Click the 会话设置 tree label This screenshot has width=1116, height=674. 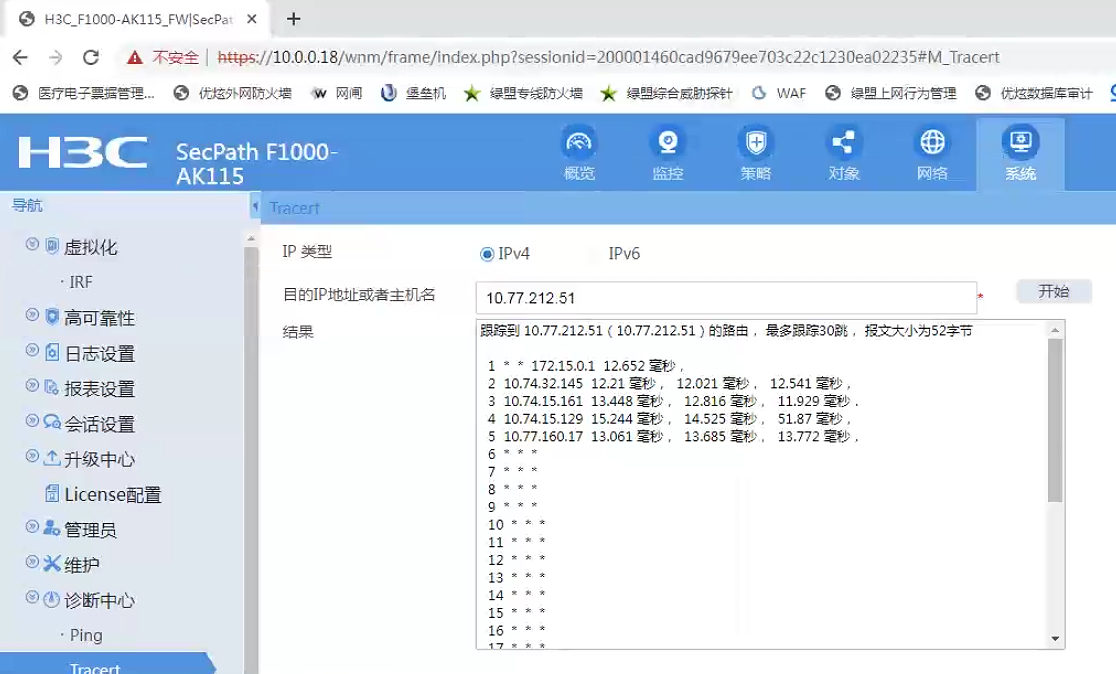coord(99,423)
